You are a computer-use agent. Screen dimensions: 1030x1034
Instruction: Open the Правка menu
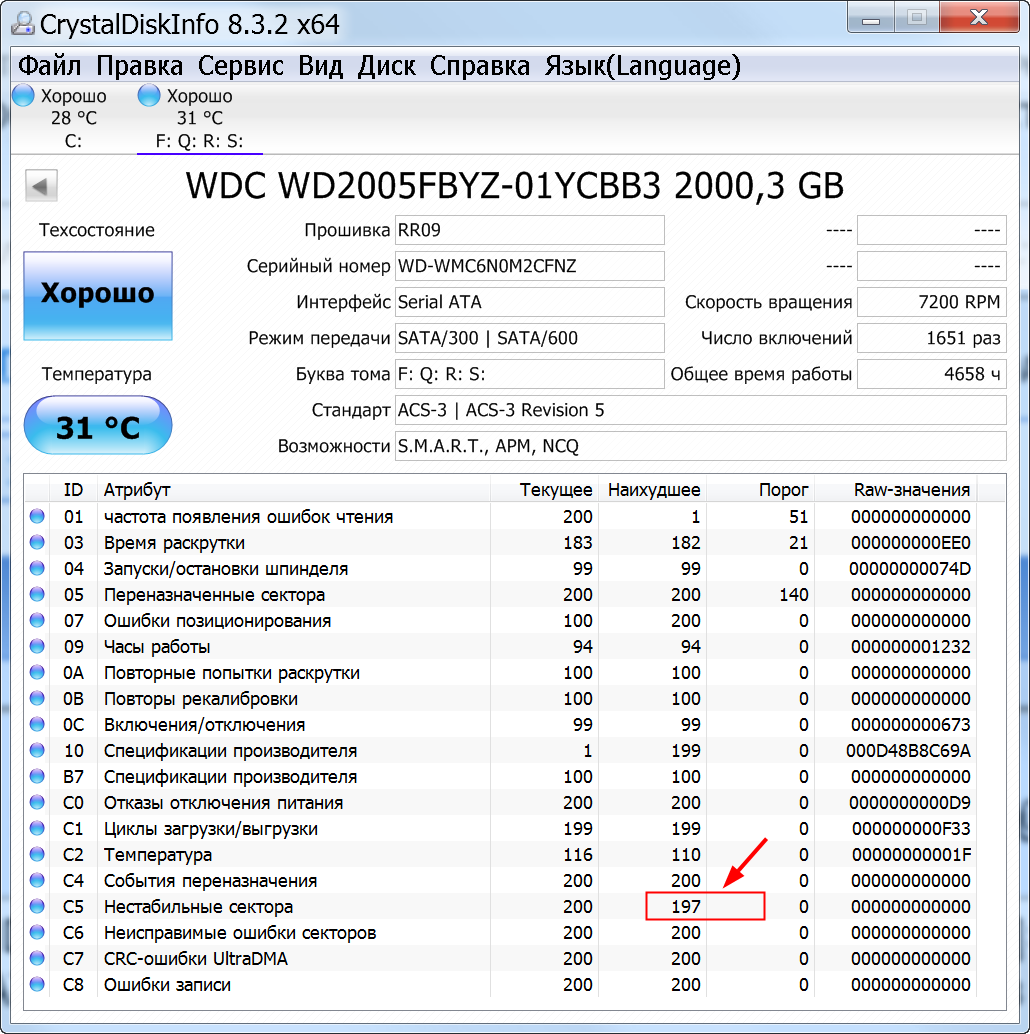coord(139,66)
